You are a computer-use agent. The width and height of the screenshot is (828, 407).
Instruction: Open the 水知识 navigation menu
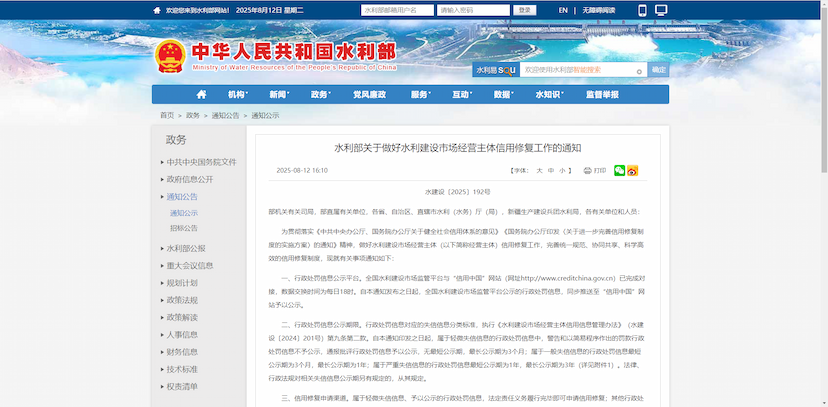point(549,94)
